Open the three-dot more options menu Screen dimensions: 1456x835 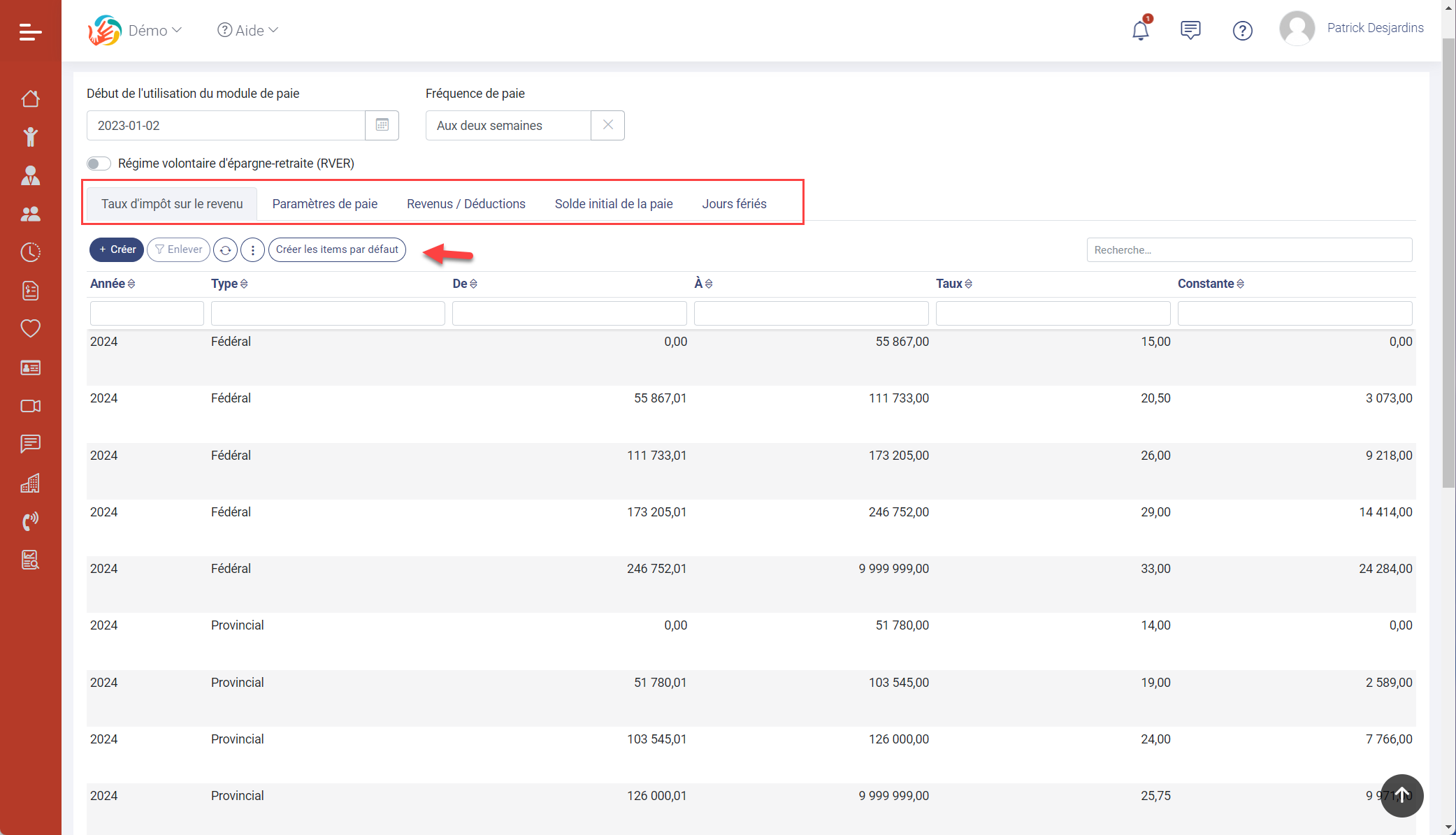click(x=252, y=249)
